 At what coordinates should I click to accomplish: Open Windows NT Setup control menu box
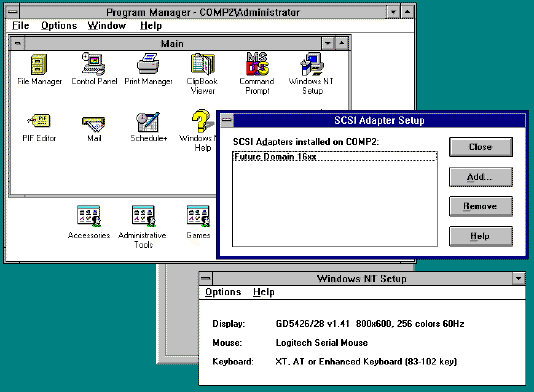[206, 279]
